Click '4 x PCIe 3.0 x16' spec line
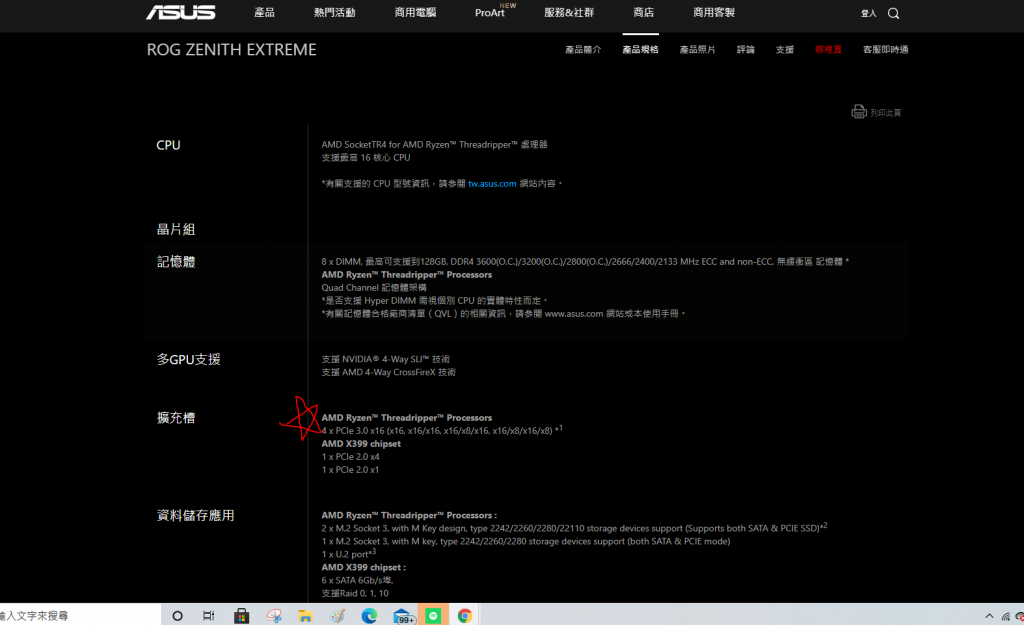The image size is (1024, 625). pos(441,430)
